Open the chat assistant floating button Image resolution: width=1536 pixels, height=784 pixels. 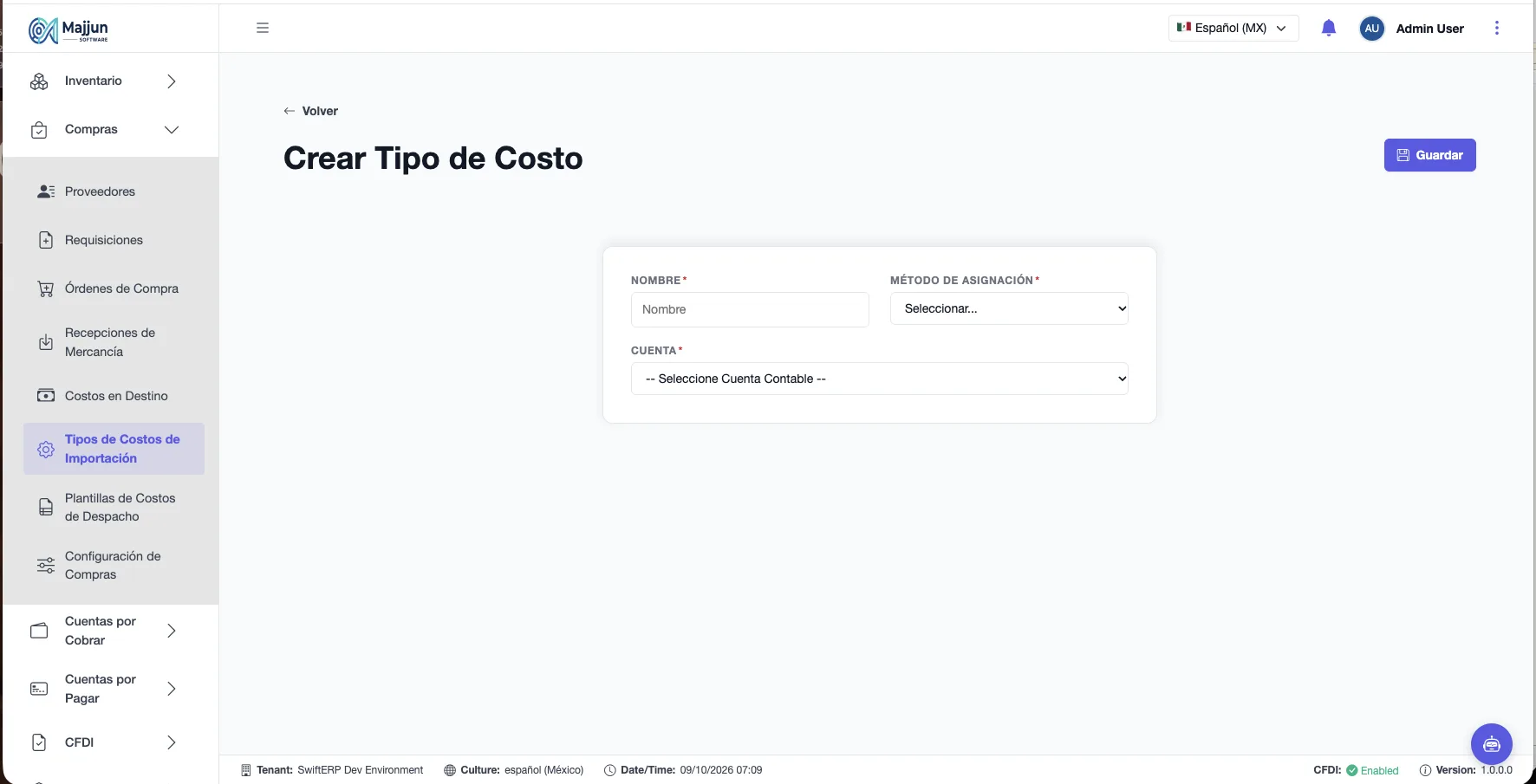(x=1492, y=744)
